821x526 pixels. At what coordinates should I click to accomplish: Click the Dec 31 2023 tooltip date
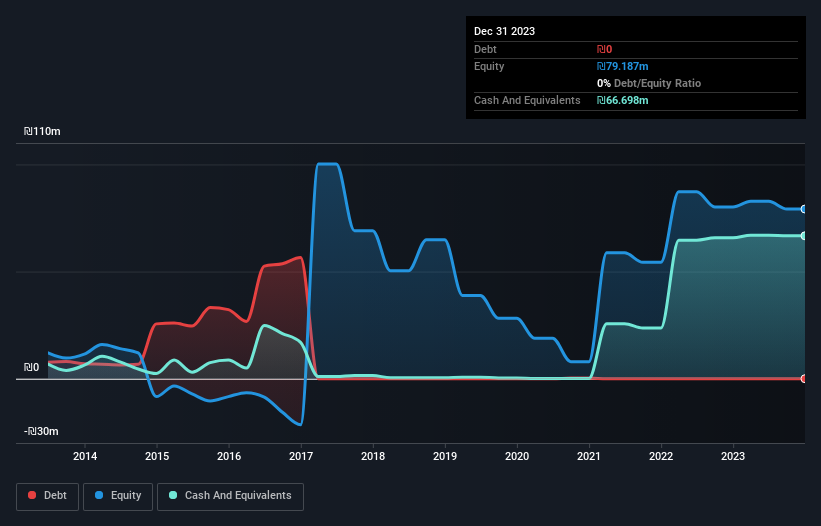504,31
